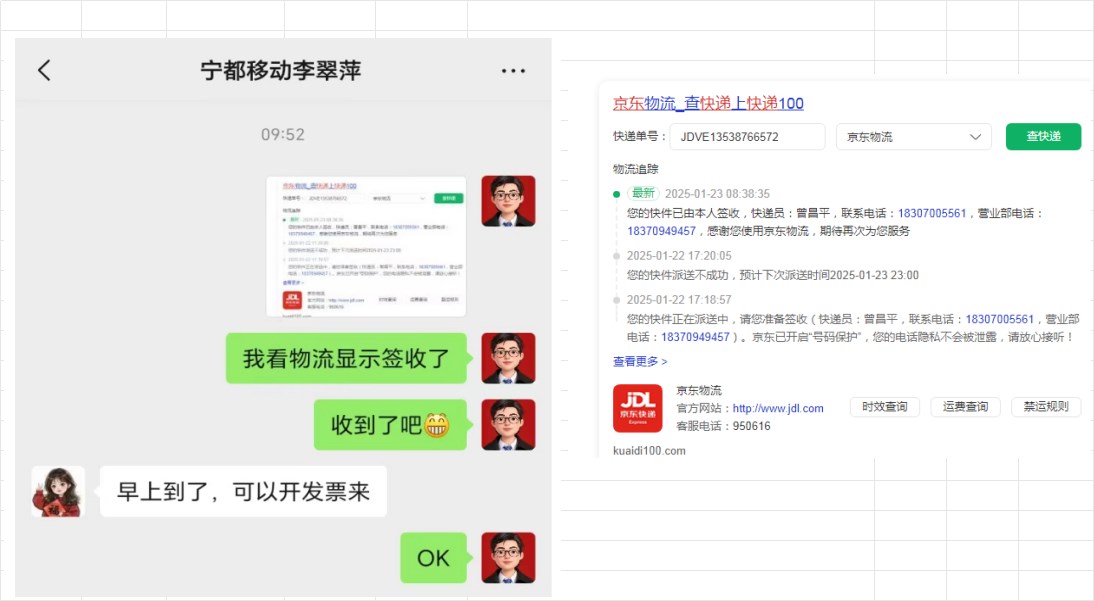Image resolution: width=1094 pixels, height=601 pixels.
Task: Click the chat title "宁都移动李翠萍"
Action: pyautogui.click(x=280, y=71)
